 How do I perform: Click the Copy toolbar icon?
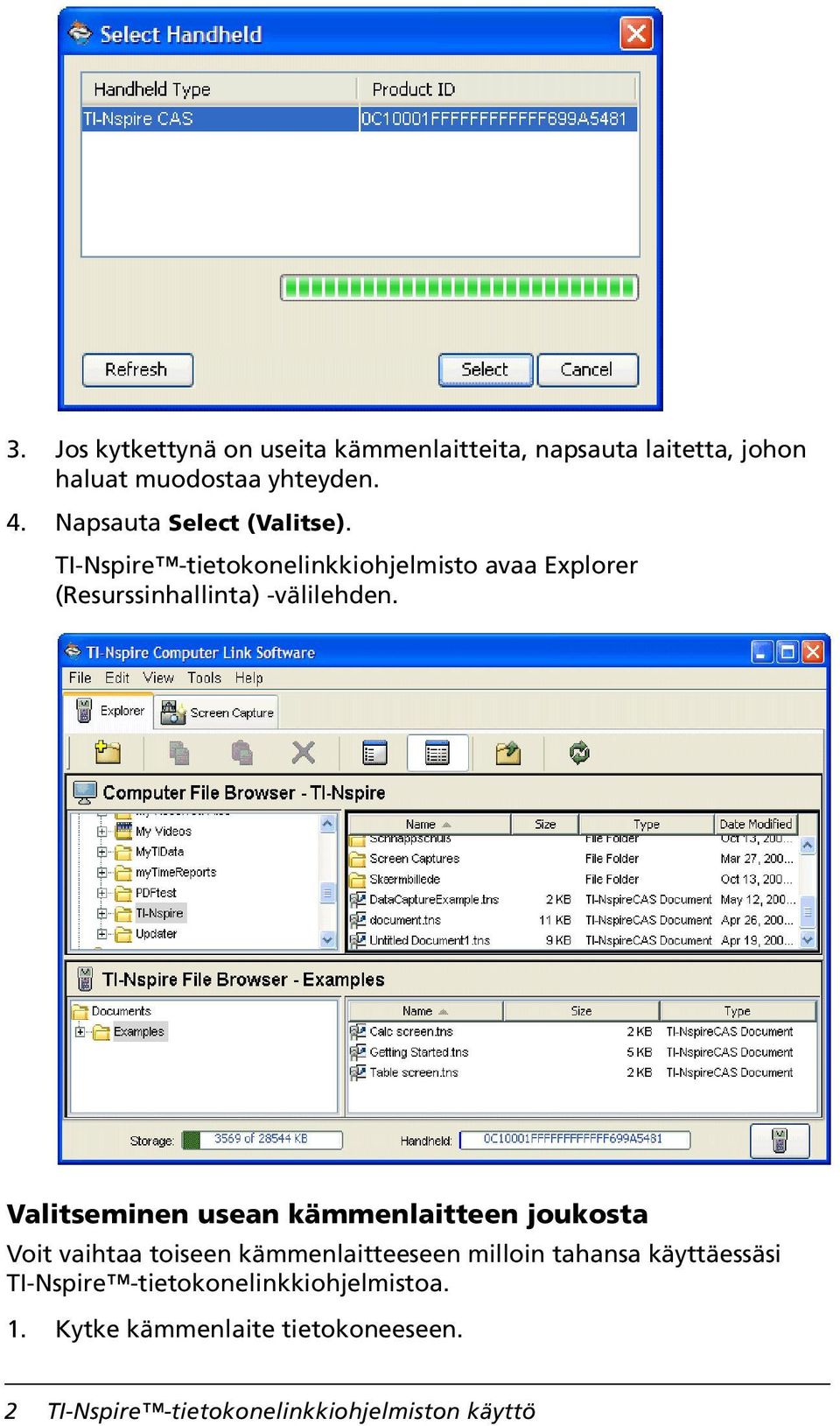click(x=179, y=753)
